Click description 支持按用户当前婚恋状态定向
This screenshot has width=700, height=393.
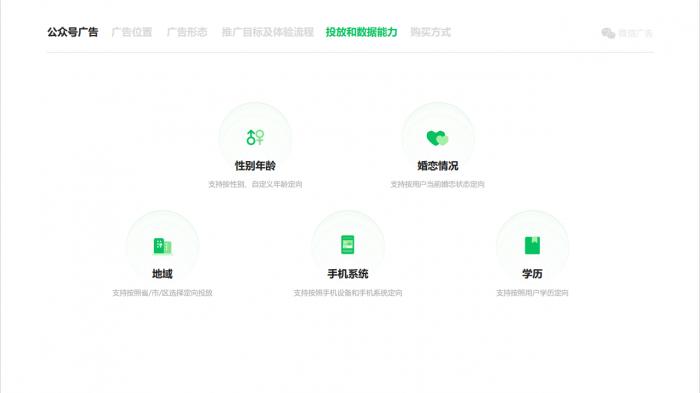pyautogui.click(x=438, y=184)
